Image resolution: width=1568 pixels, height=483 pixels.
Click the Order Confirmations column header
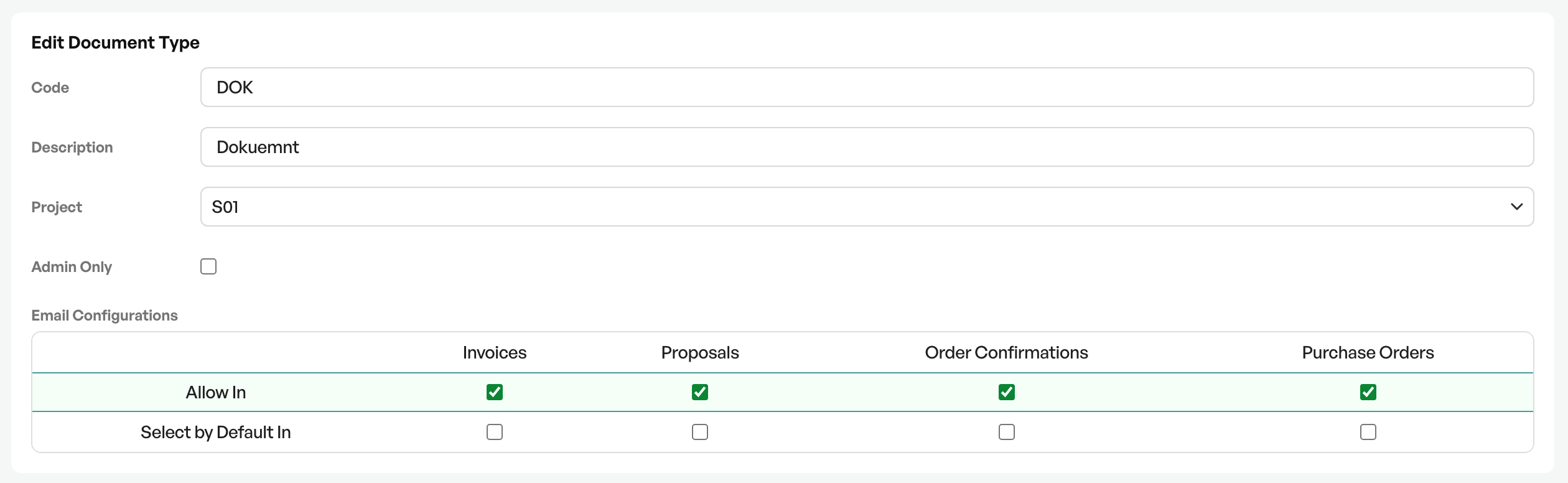(1007, 352)
